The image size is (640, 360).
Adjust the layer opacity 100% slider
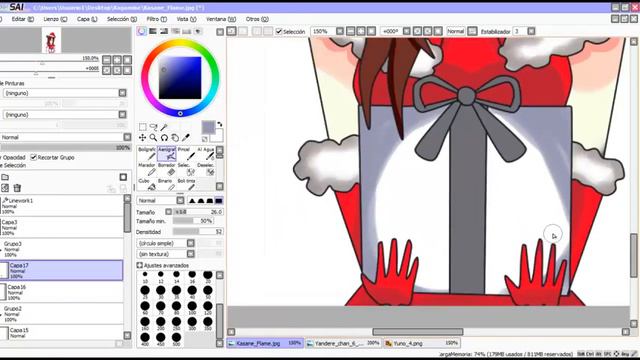click(65, 148)
